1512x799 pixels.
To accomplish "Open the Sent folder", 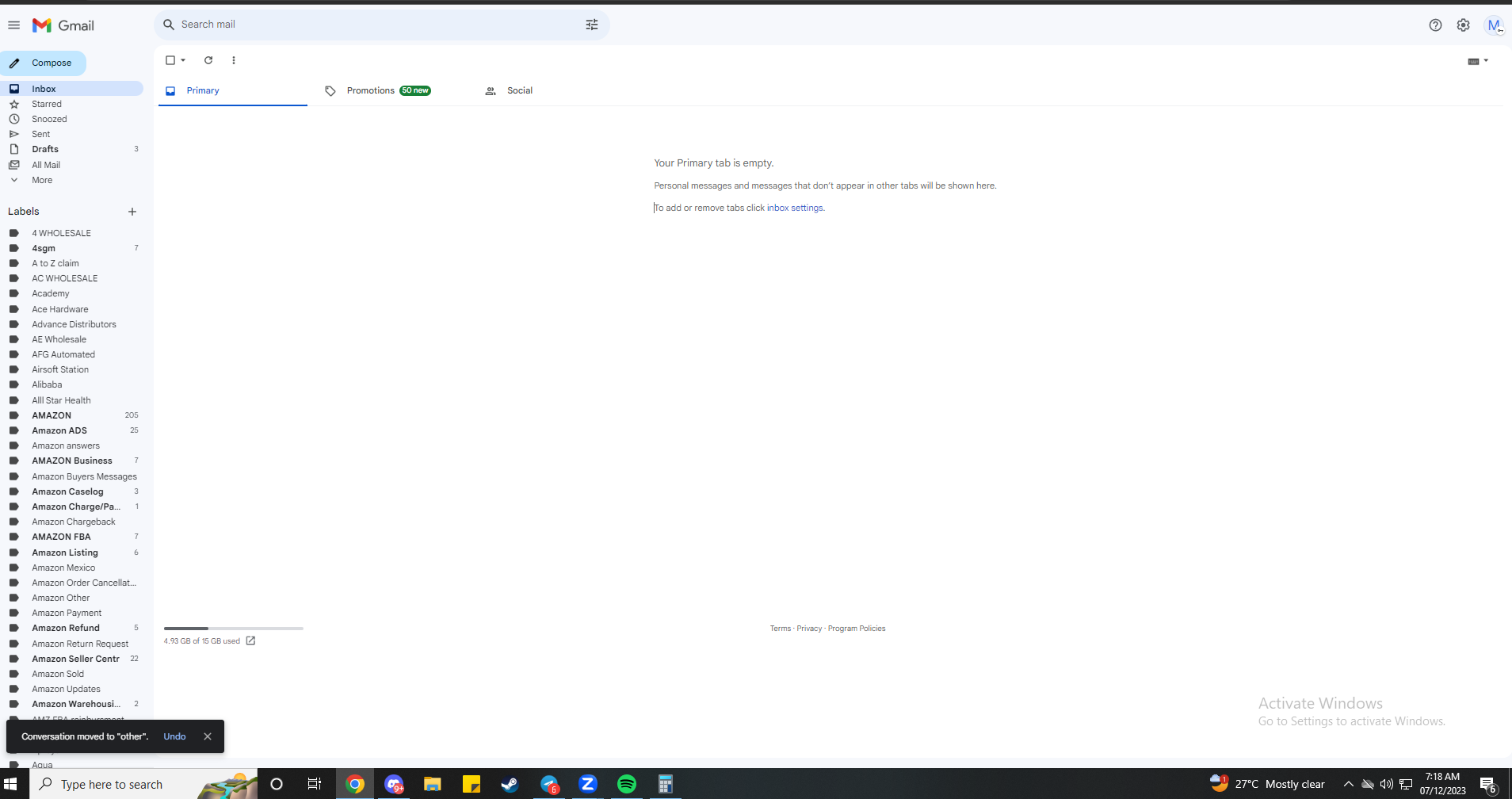I will [x=72, y=134].
